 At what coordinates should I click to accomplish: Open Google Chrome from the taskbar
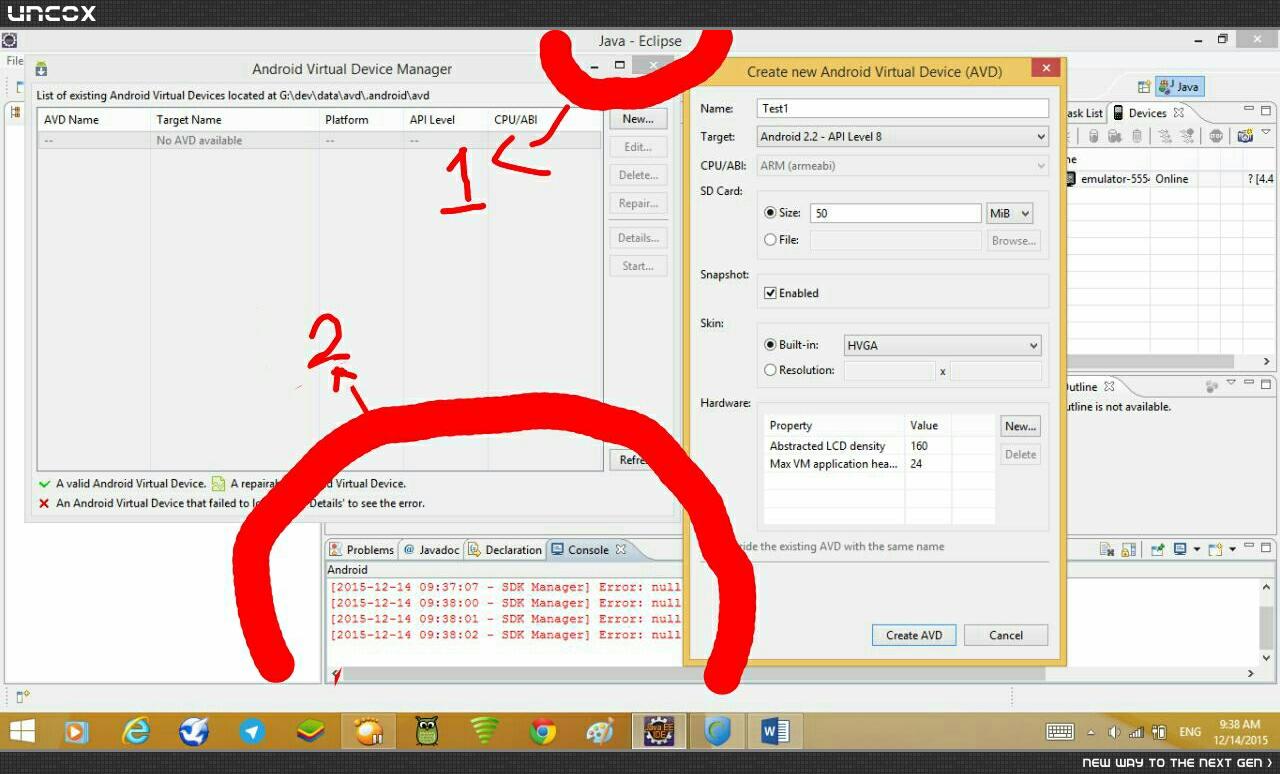(x=543, y=732)
